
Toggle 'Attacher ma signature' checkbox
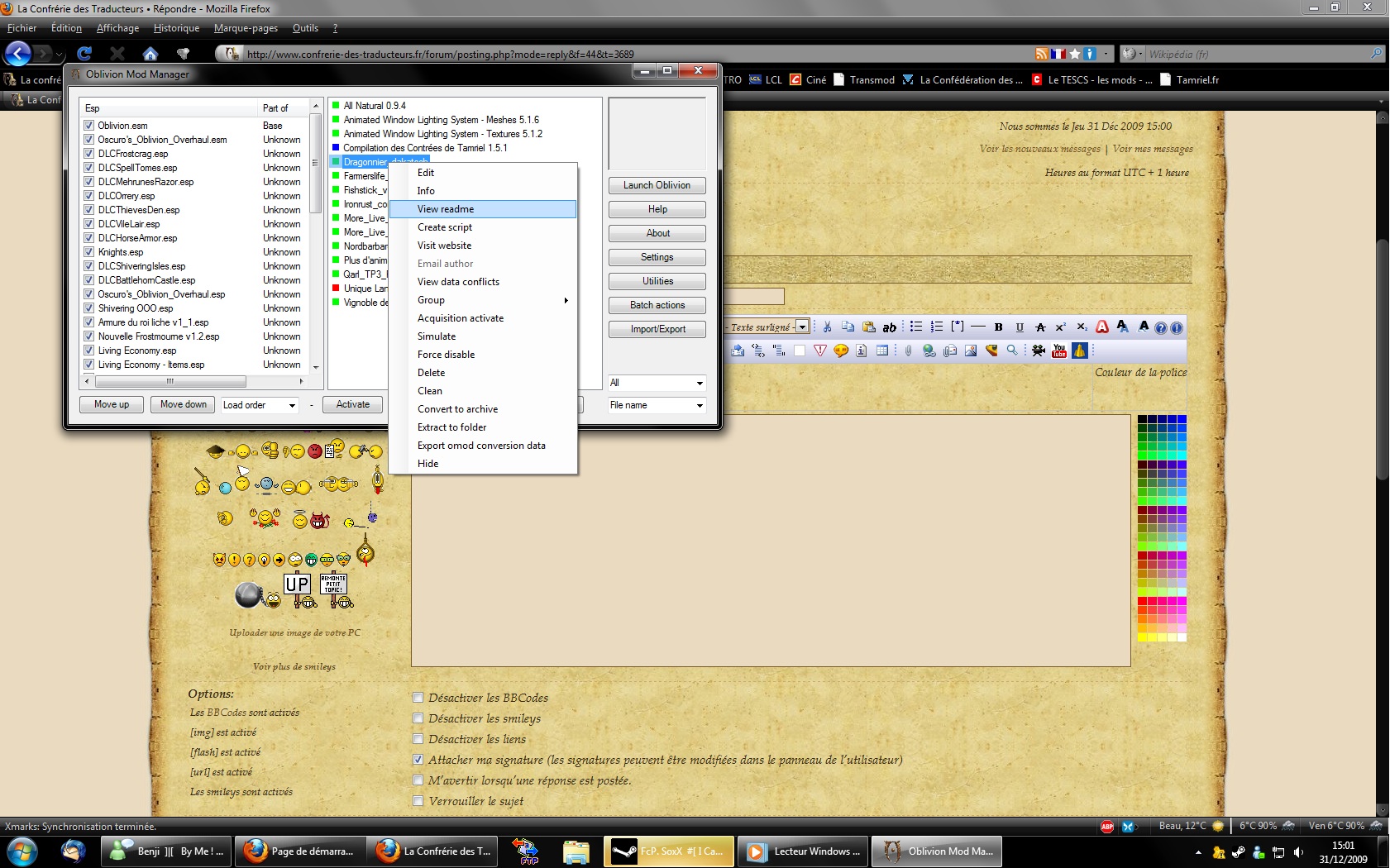point(418,760)
